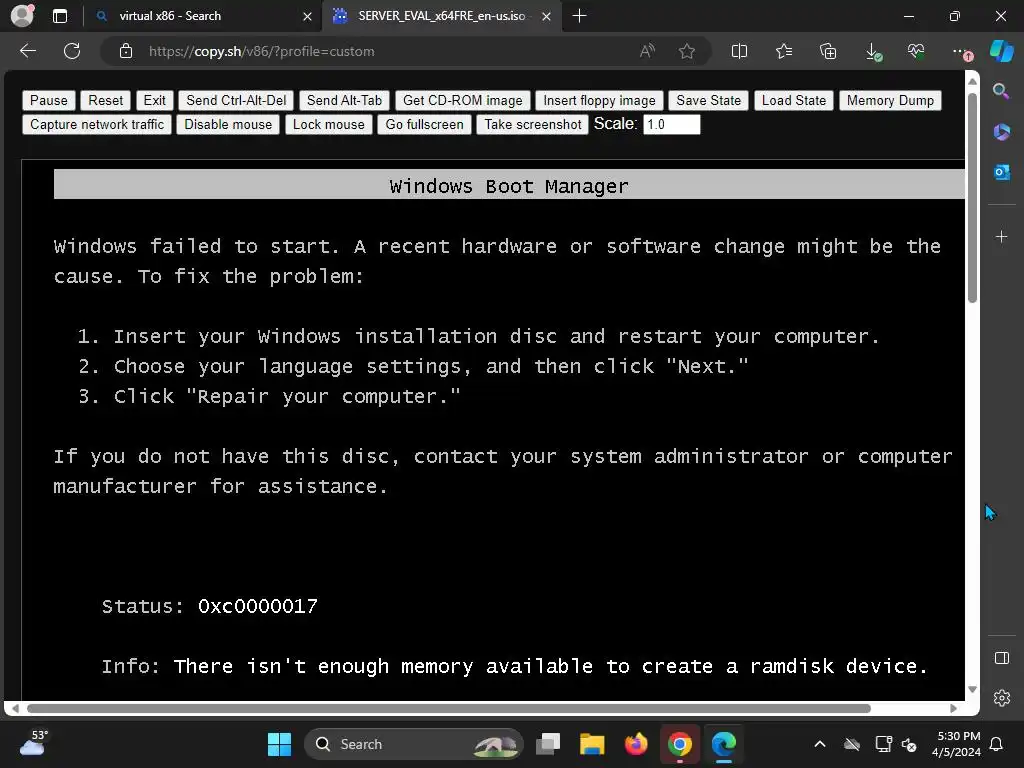
Task: Click the horizontal scrollbar thumb
Action: click(x=449, y=709)
